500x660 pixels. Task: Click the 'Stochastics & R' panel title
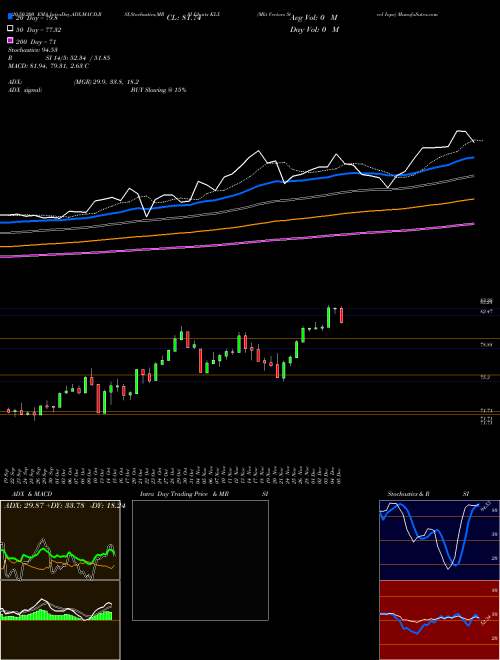pyautogui.click(x=409, y=494)
